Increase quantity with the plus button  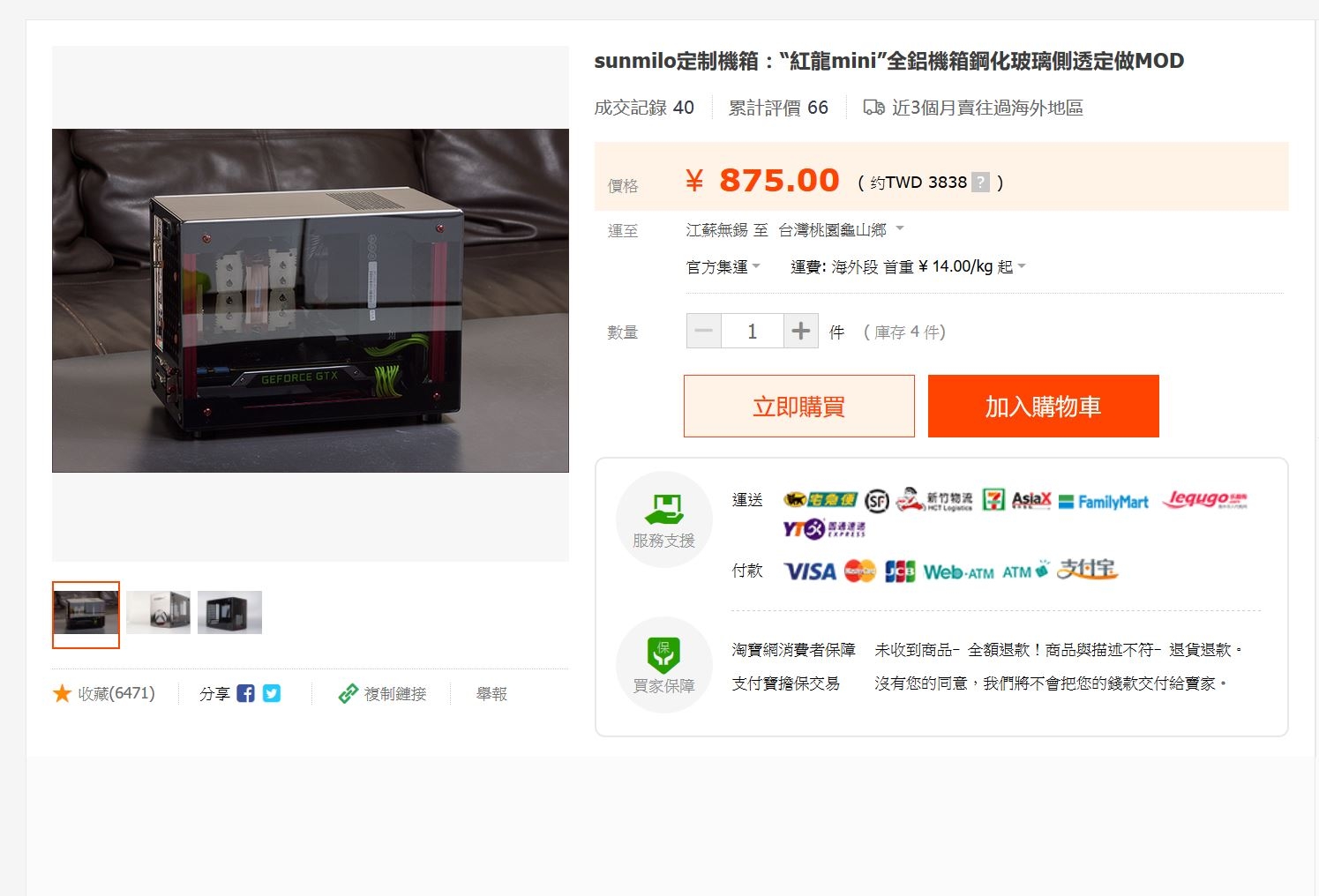(x=801, y=332)
